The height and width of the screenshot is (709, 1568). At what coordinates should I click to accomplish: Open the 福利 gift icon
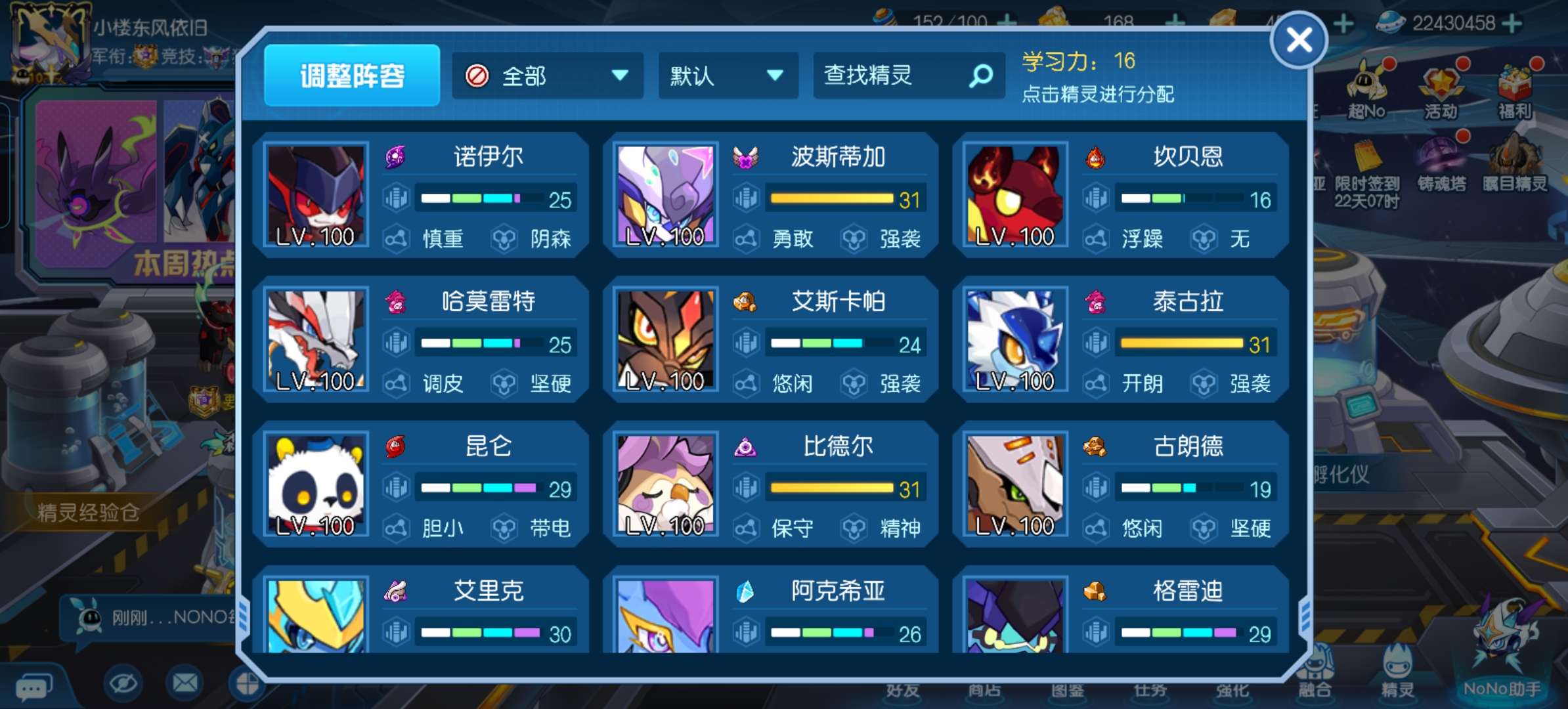tap(1515, 90)
